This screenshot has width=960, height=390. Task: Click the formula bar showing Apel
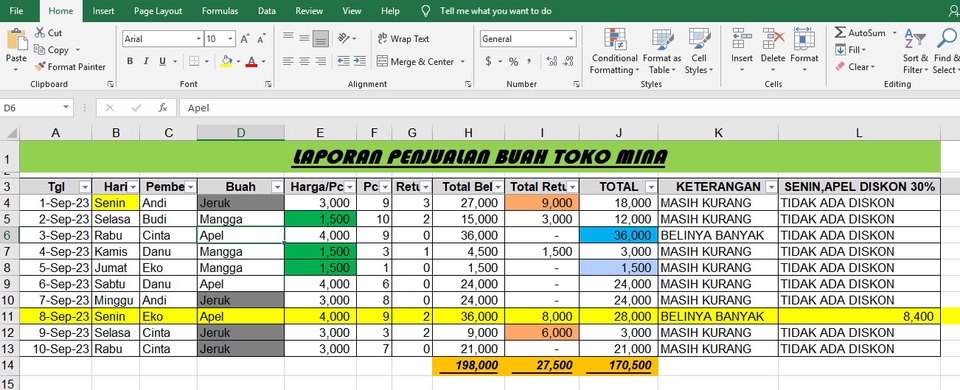pos(569,108)
